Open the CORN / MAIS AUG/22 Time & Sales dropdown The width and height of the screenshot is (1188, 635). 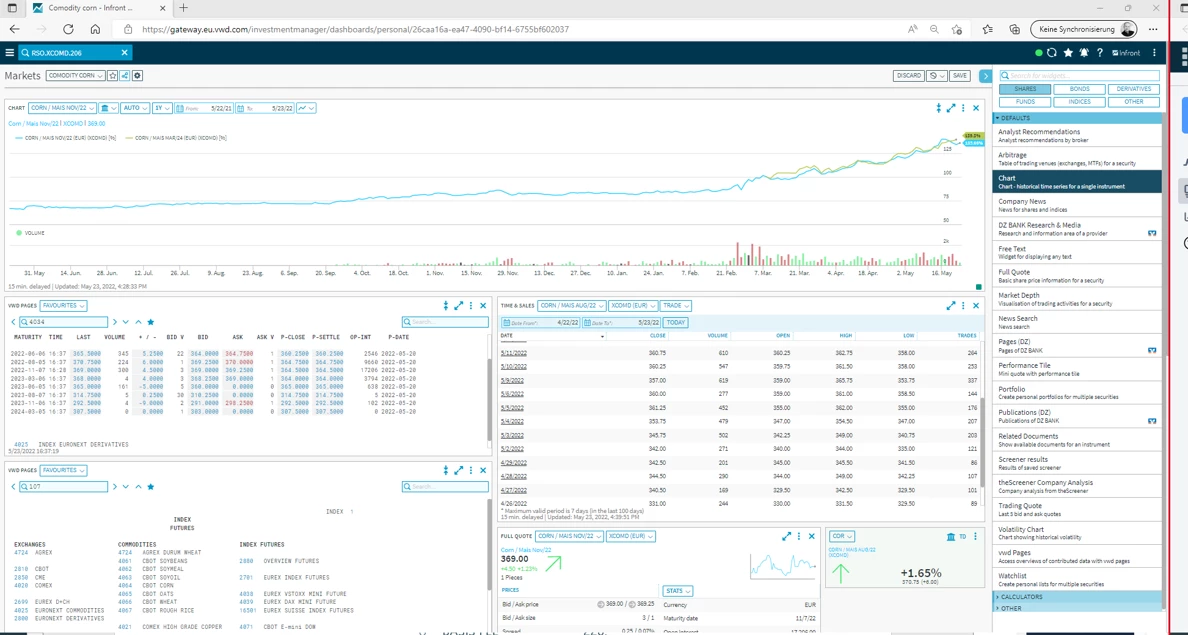(x=572, y=305)
